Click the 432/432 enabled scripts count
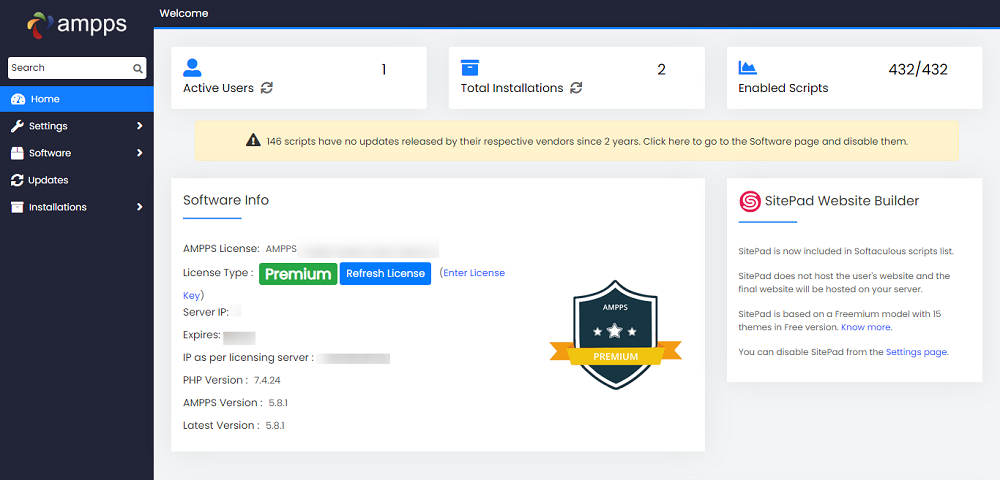Image resolution: width=1000 pixels, height=480 pixels. [x=918, y=69]
